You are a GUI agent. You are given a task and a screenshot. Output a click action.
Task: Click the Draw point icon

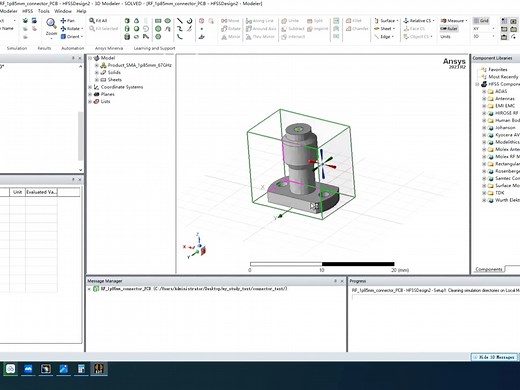coord(202,29)
